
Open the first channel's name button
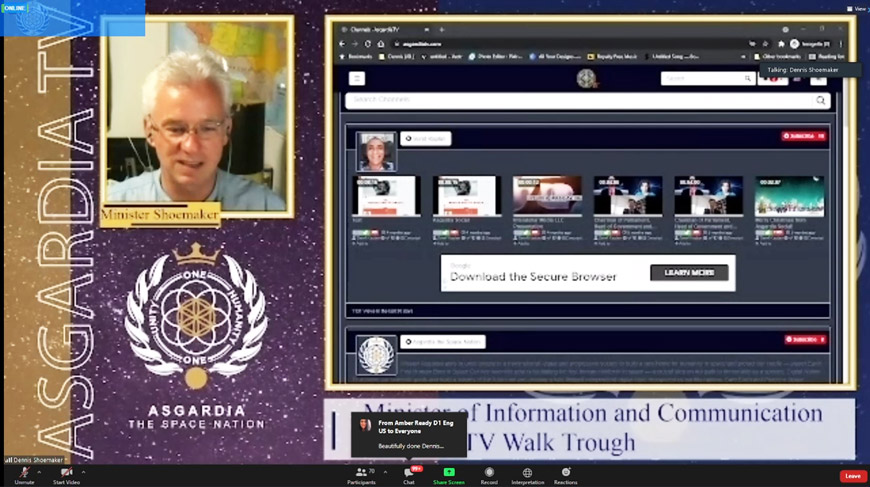(426, 139)
